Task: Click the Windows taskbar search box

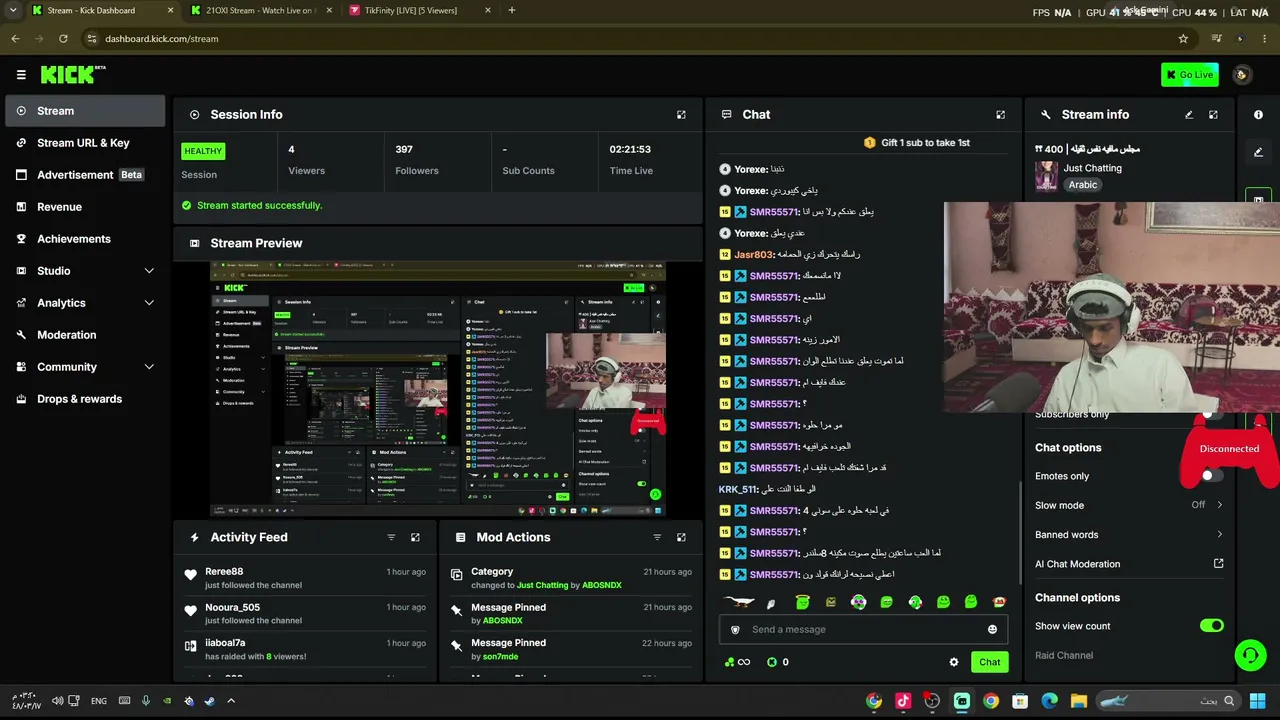Action: coord(1167,701)
